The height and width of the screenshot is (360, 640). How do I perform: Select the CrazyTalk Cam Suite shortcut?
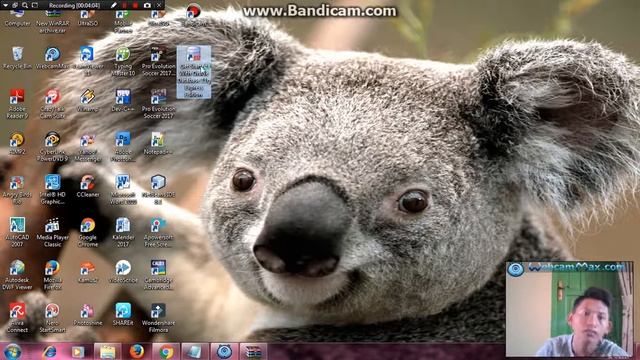point(52,104)
